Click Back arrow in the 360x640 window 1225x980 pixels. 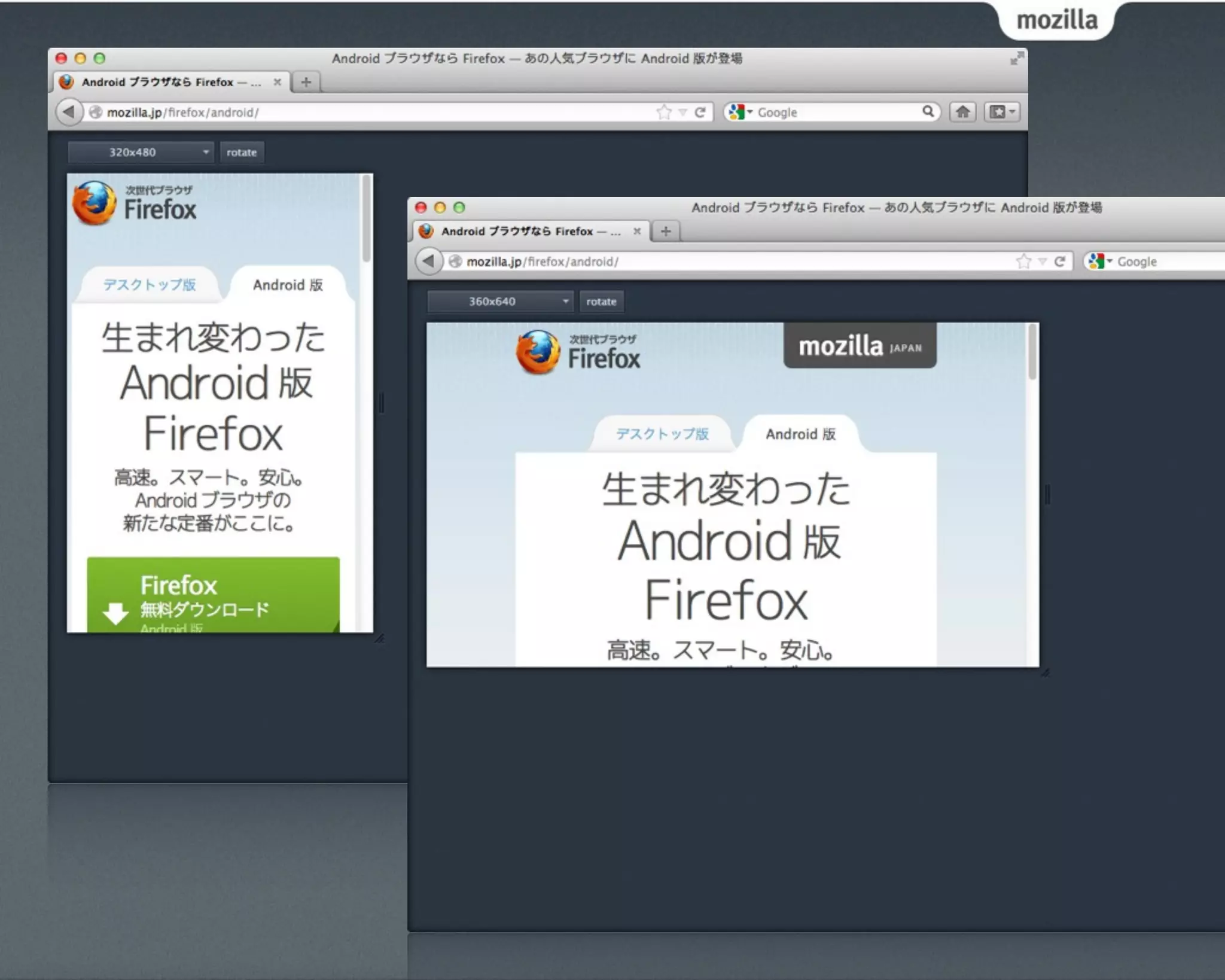[428, 261]
